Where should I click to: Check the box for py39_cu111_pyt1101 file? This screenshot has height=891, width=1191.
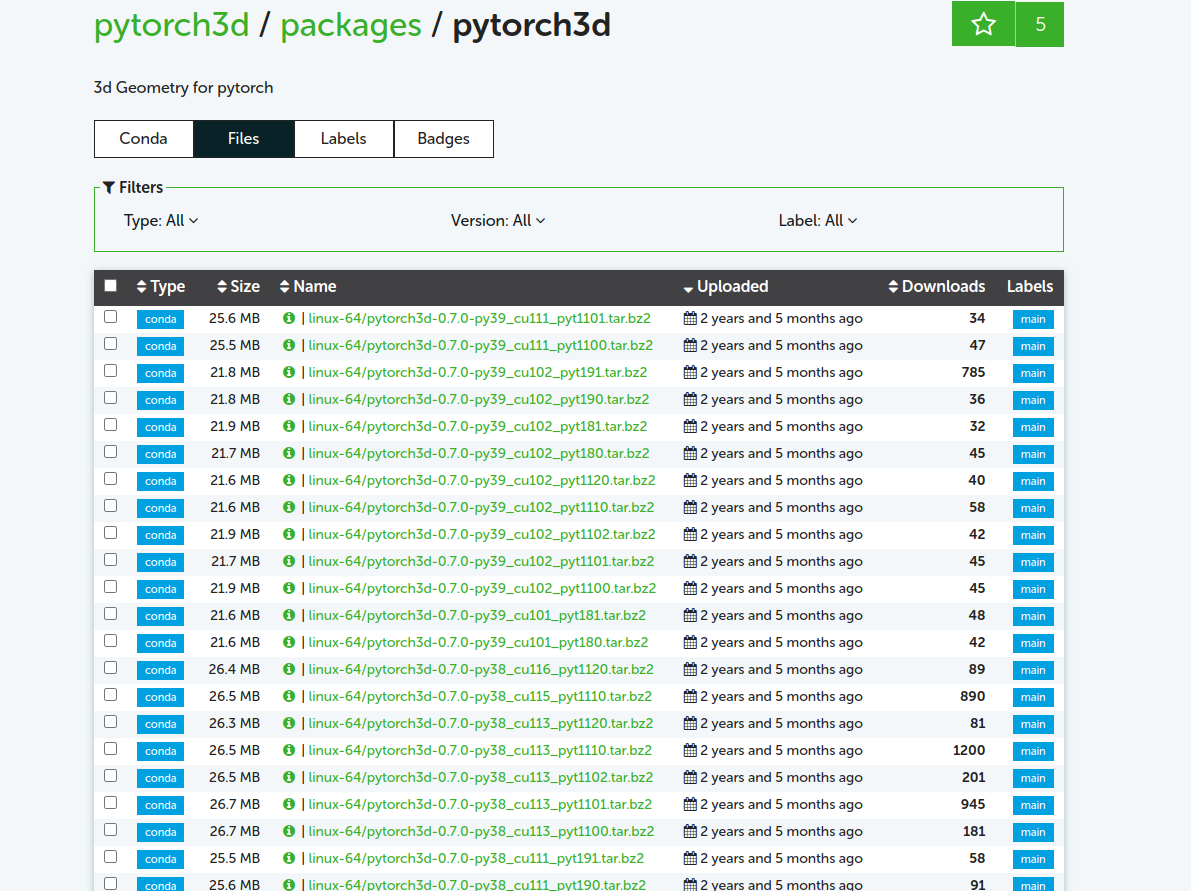[111, 317]
